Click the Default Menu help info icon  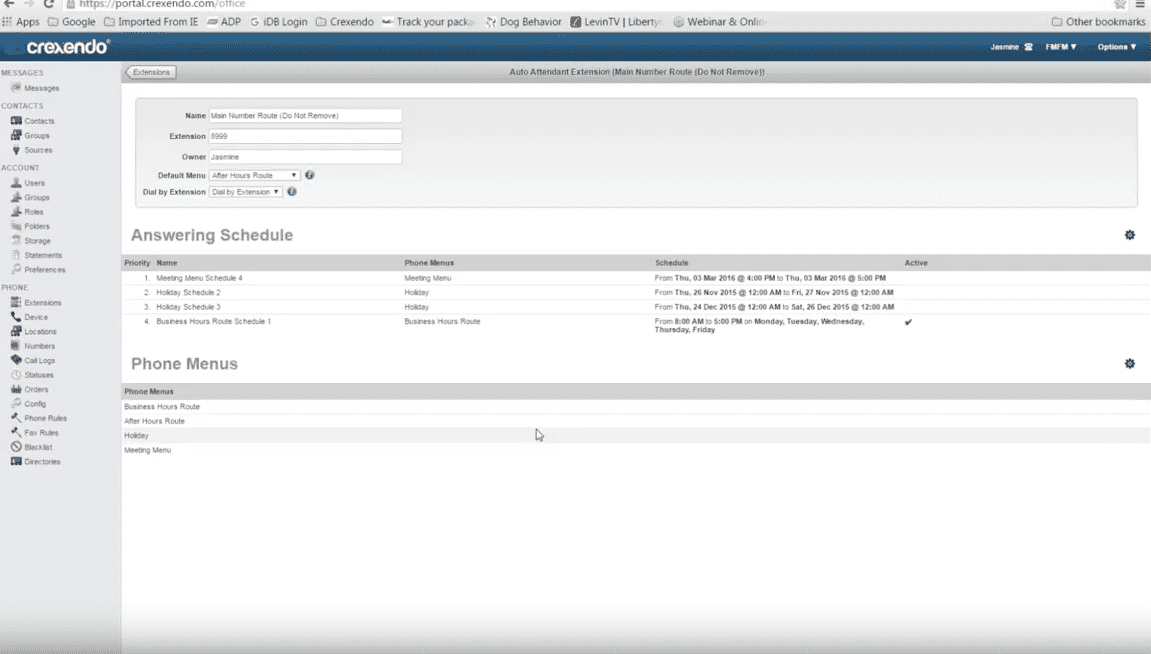click(310, 175)
